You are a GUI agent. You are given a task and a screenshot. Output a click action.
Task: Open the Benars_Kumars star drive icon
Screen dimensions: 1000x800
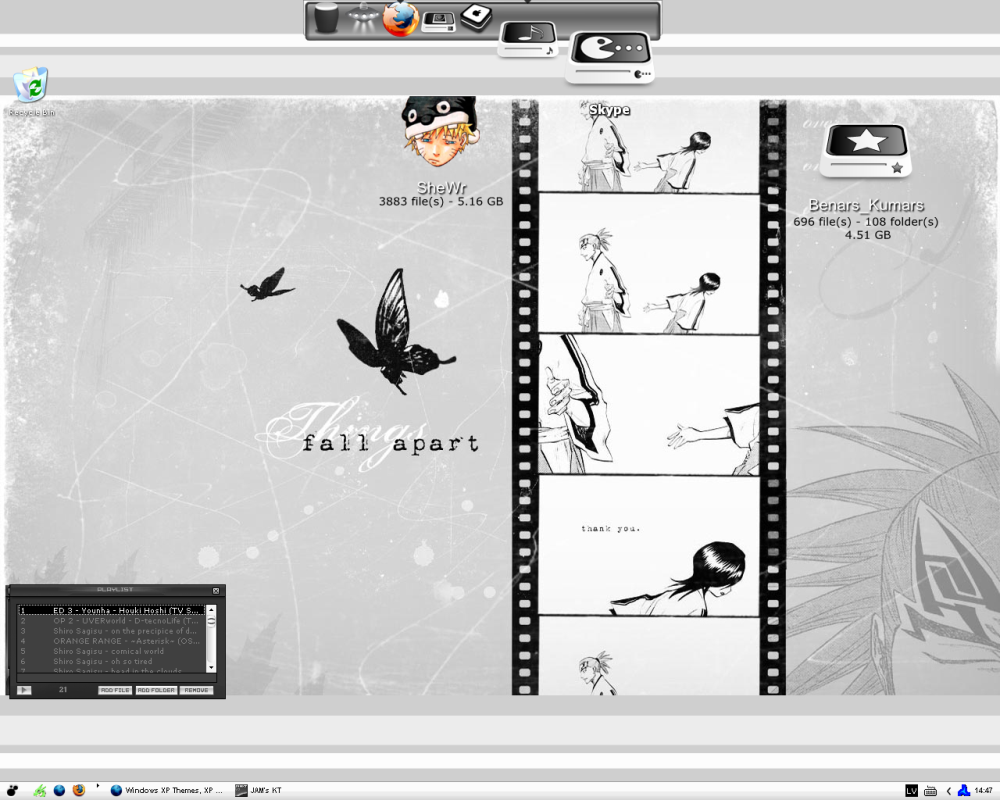coord(866,151)
